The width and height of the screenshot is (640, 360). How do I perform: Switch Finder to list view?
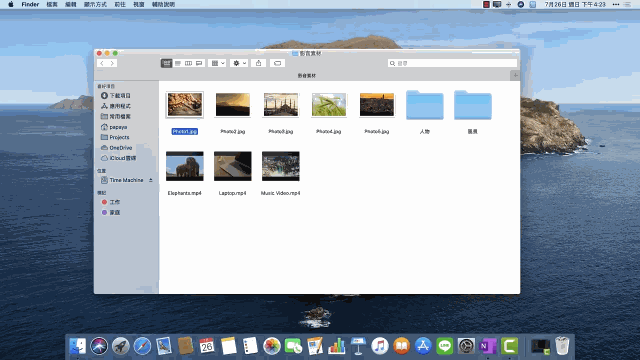pyautogui.click(x=178, y=63)
